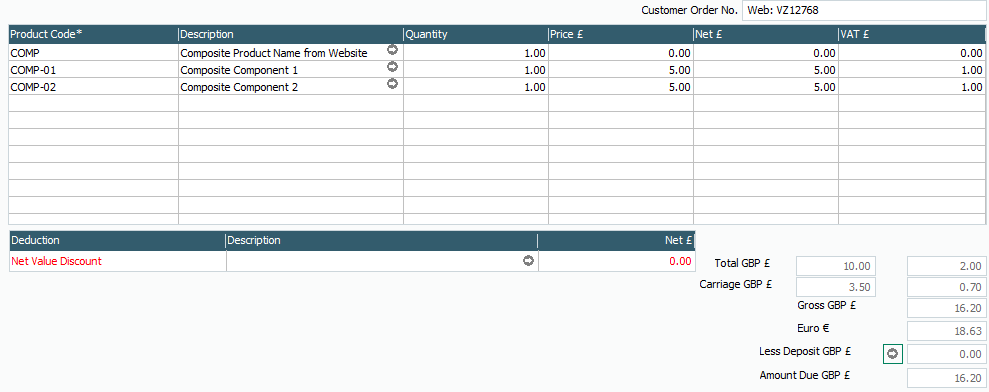Select Net £ cell for COMP-01
Screen dimensions: 989x392
tap(766, 70)
